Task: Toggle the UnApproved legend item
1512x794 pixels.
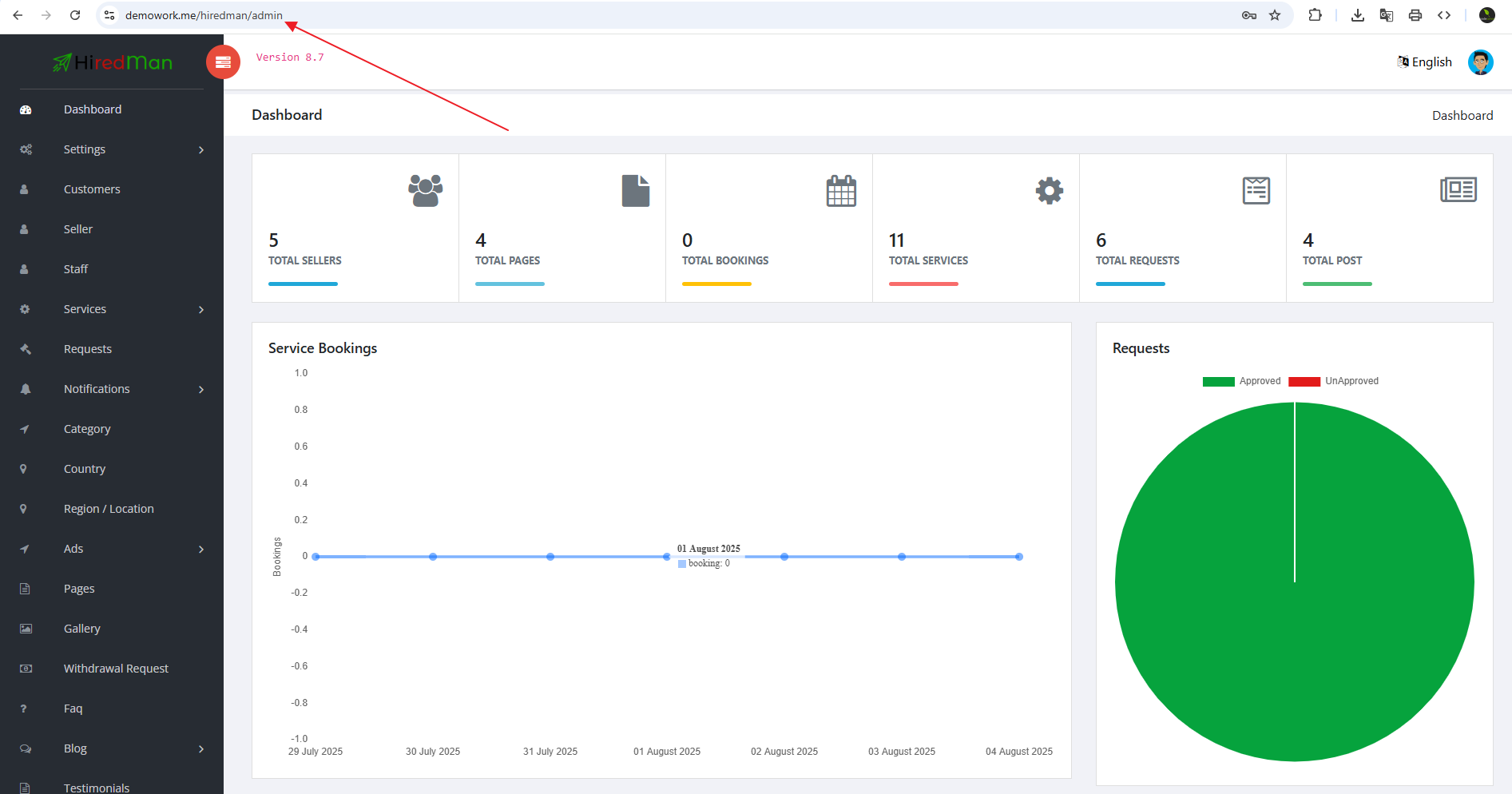Action: tap(1334, 381)
